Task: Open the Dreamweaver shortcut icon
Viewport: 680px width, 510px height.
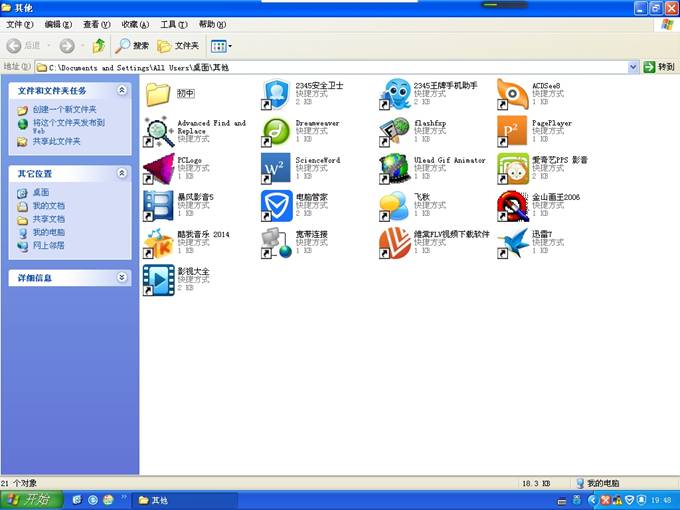Action: click(276, 131)
